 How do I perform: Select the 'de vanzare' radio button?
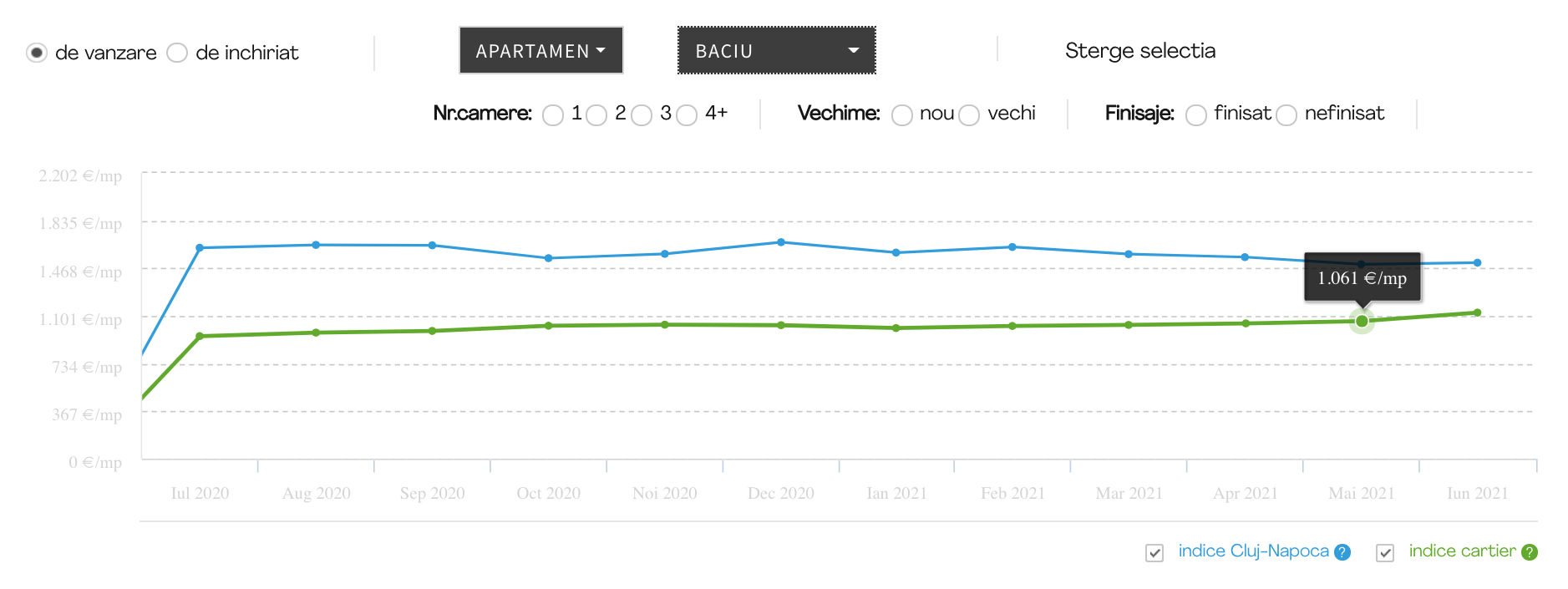click(x=37, y=53)
